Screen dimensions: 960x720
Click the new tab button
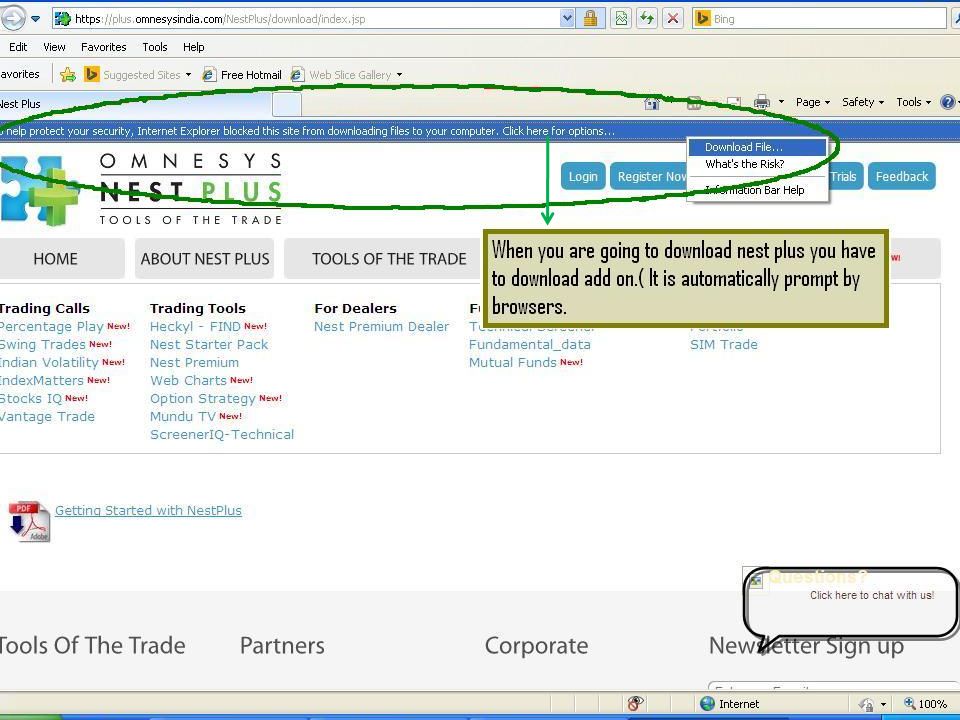point(287,104)
